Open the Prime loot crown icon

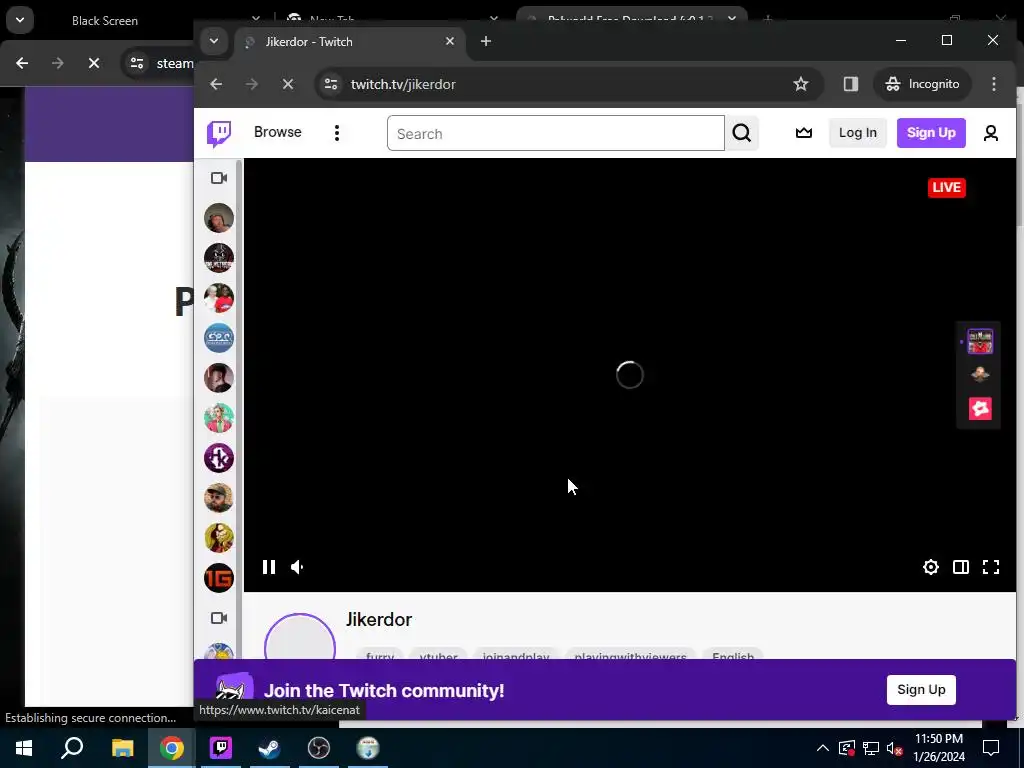pos(804,133)
